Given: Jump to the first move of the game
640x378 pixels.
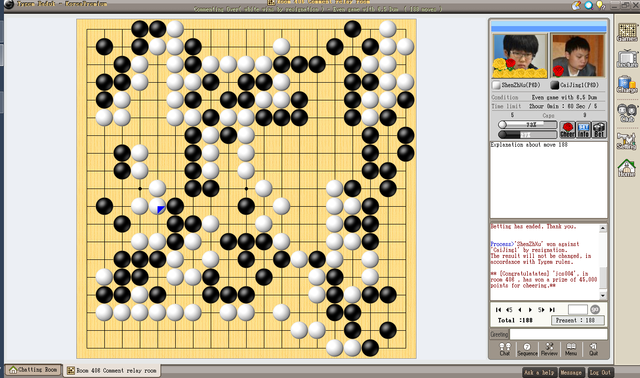Looking at the screenshot, I should coord(498,309).
